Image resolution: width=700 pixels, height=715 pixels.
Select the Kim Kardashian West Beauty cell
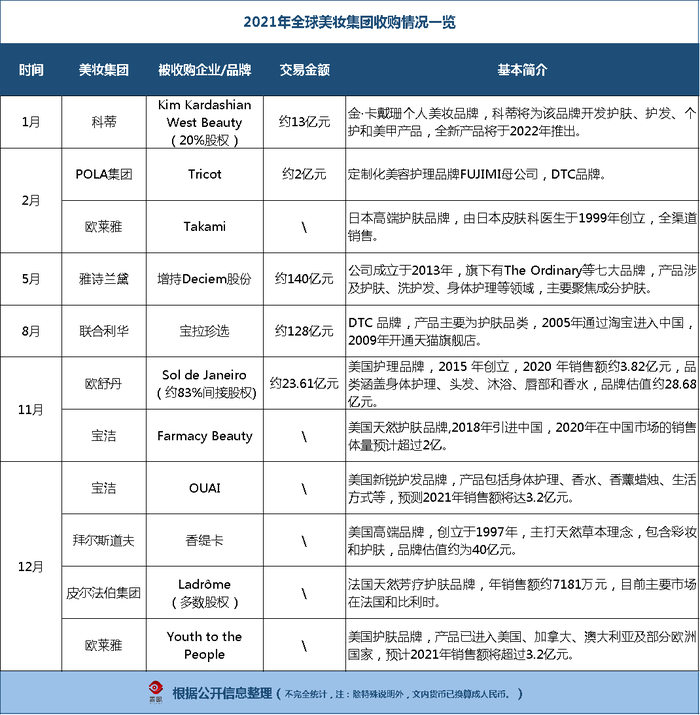tap(204, 122)
